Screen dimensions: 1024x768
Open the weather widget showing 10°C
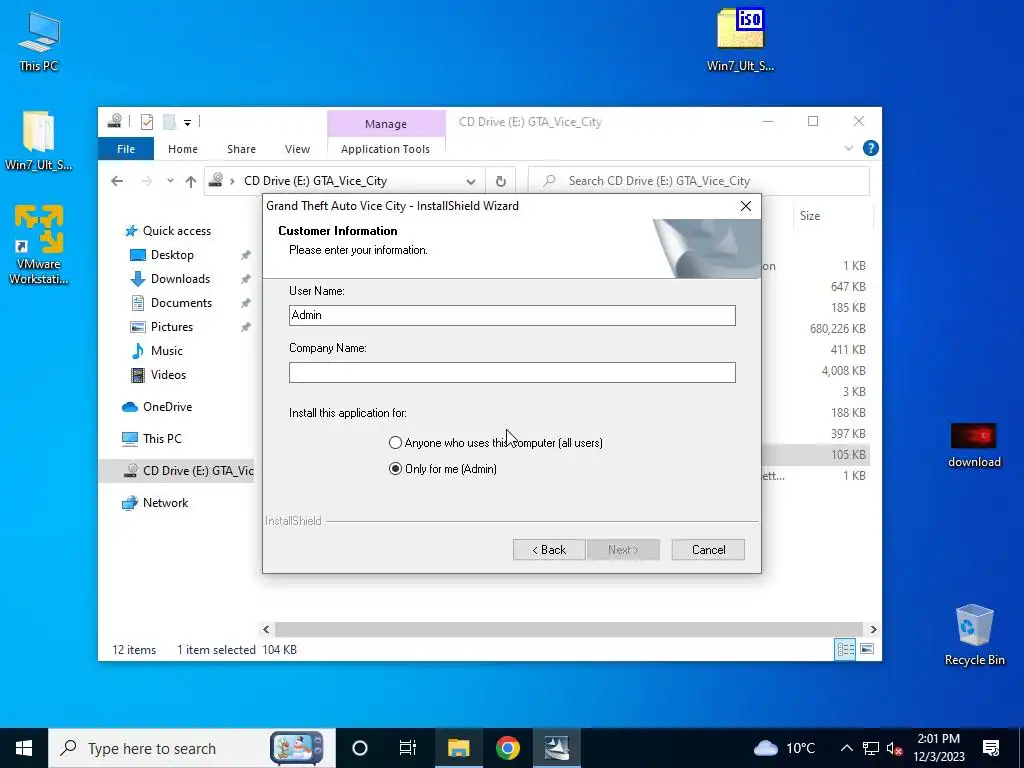tap(784, 748)
